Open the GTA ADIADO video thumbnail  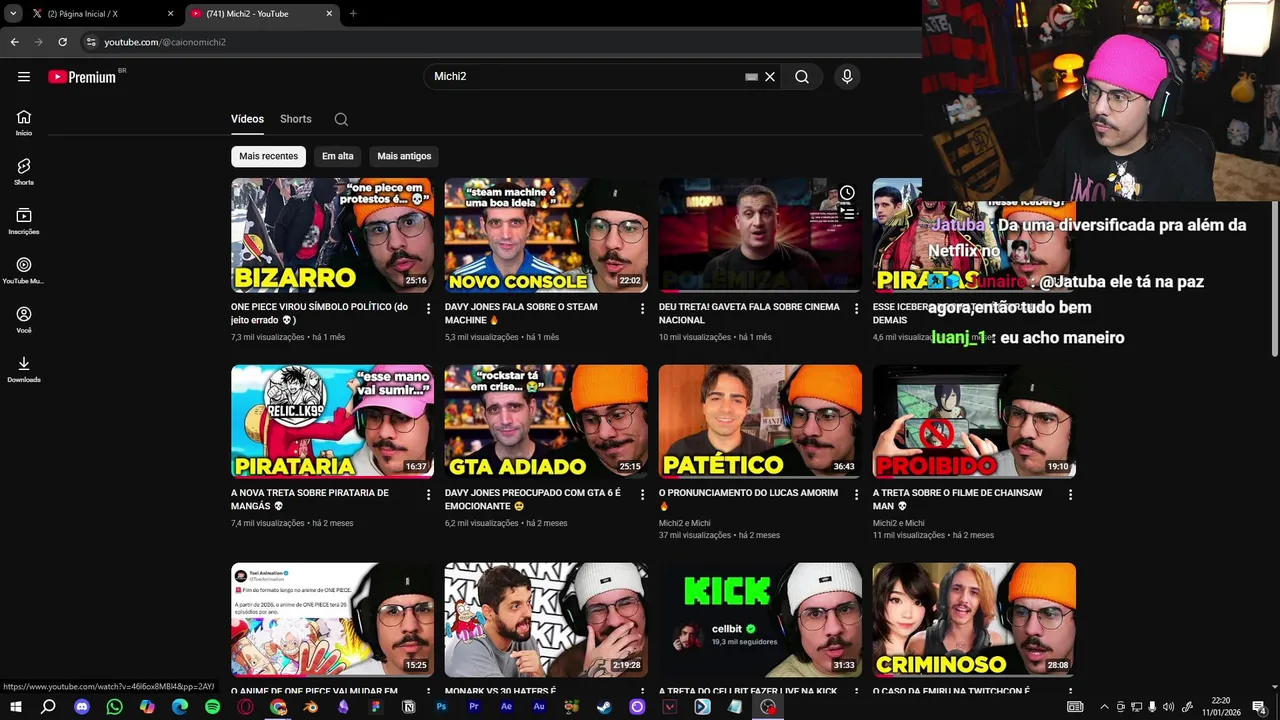click(x=546, y=421)
